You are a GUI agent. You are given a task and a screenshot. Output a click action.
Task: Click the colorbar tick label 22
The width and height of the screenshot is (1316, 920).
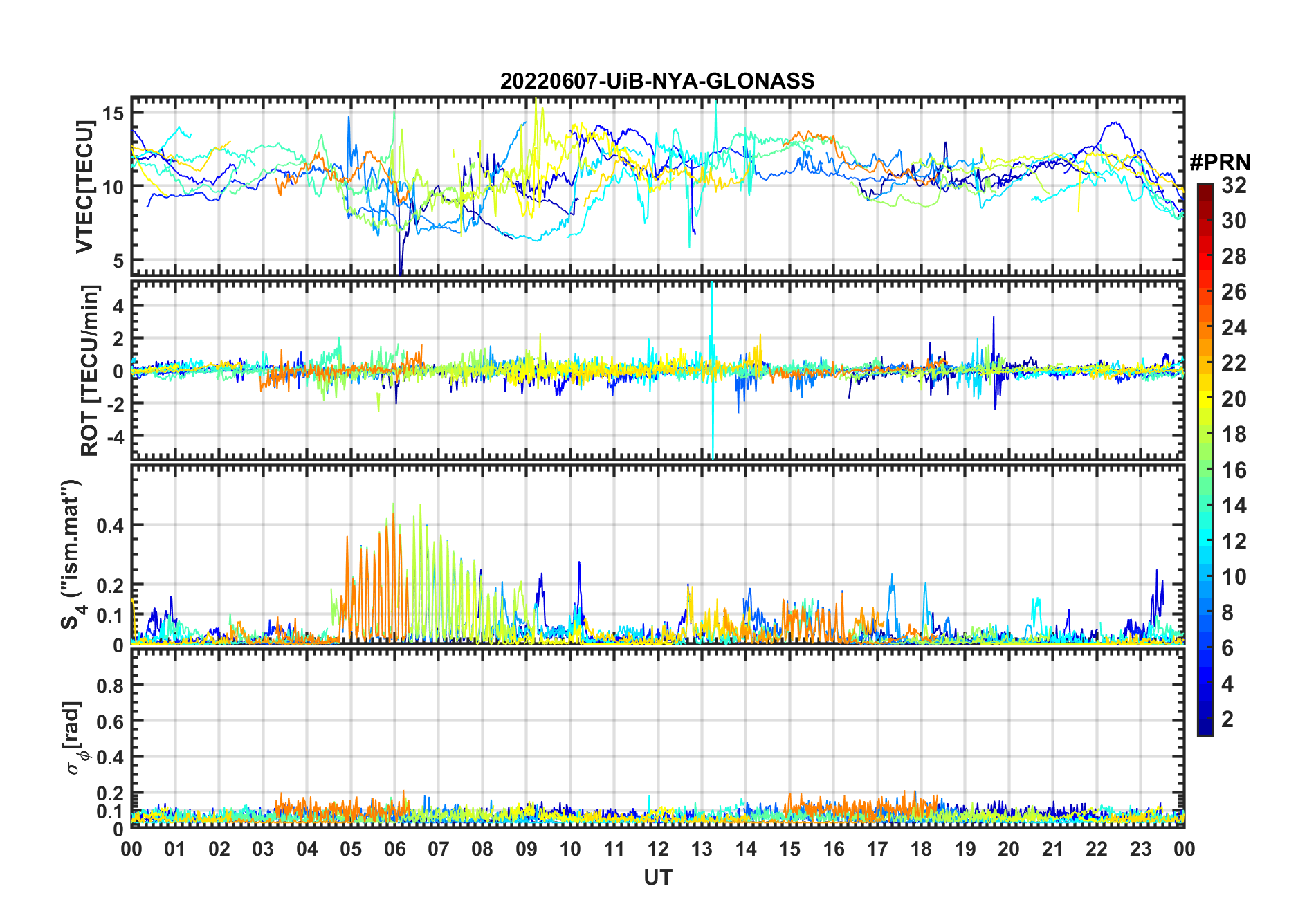[1234, 363]
